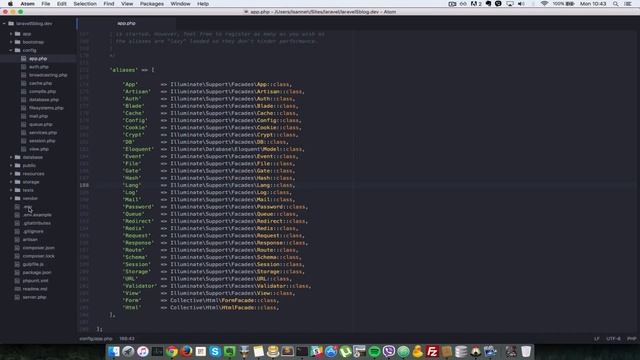Open filesystems.php file
The height and width of the screenshot is (360, 640).
(46, 108)
